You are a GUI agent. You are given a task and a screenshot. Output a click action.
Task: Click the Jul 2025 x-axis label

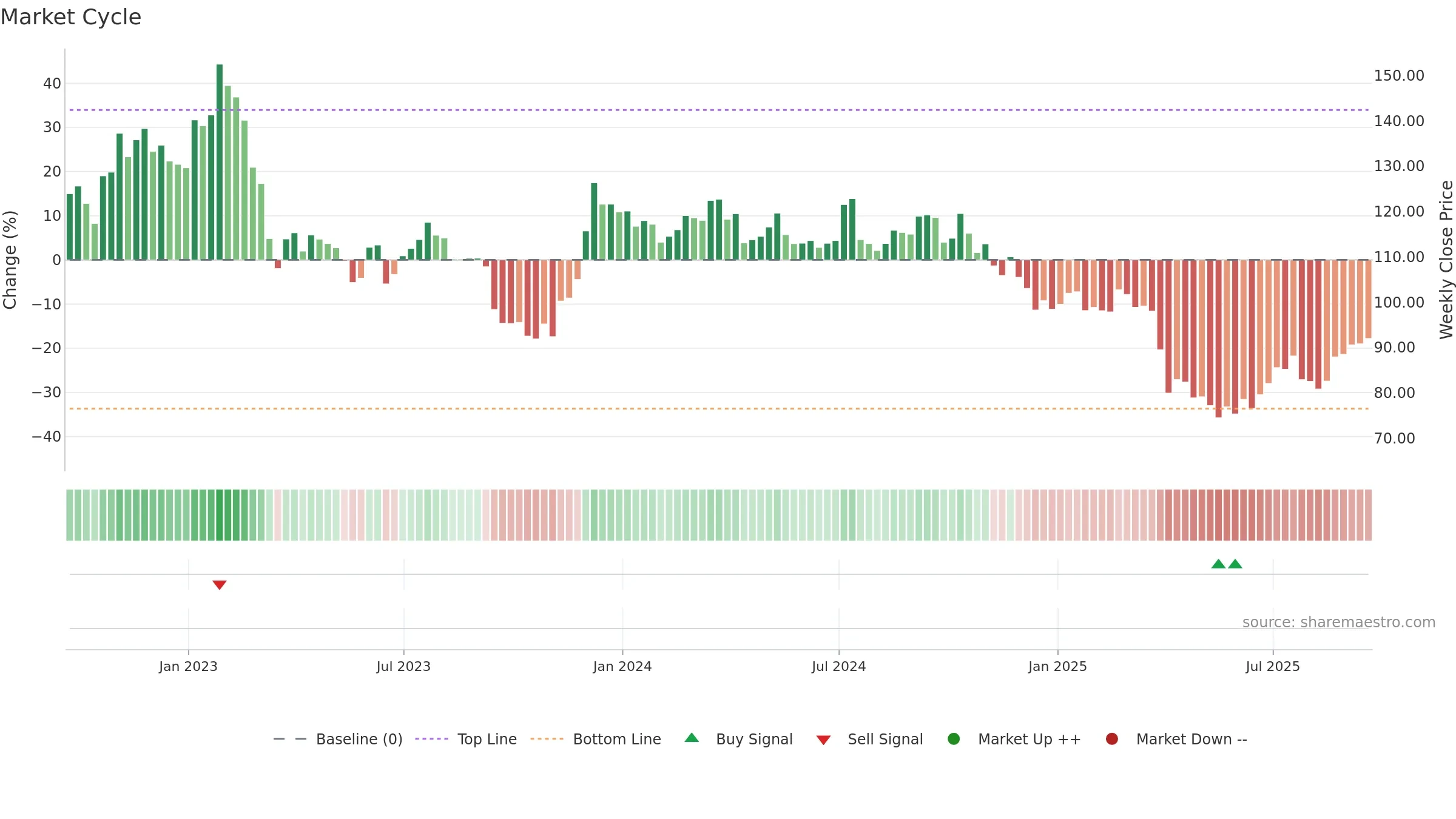tap(1273, 666)
